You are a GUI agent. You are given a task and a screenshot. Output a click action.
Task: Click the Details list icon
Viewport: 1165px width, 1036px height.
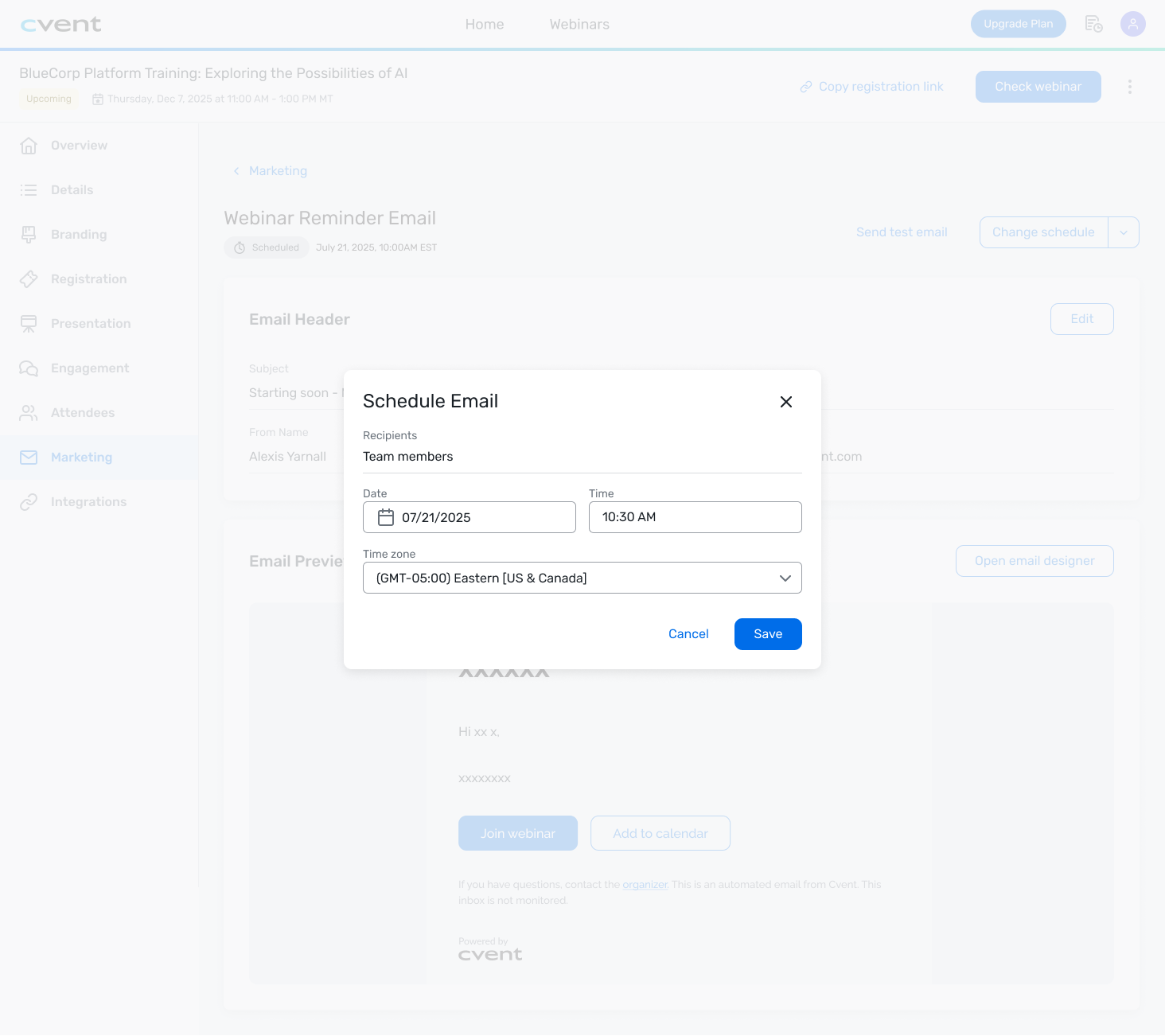click(x=29, y=190)
